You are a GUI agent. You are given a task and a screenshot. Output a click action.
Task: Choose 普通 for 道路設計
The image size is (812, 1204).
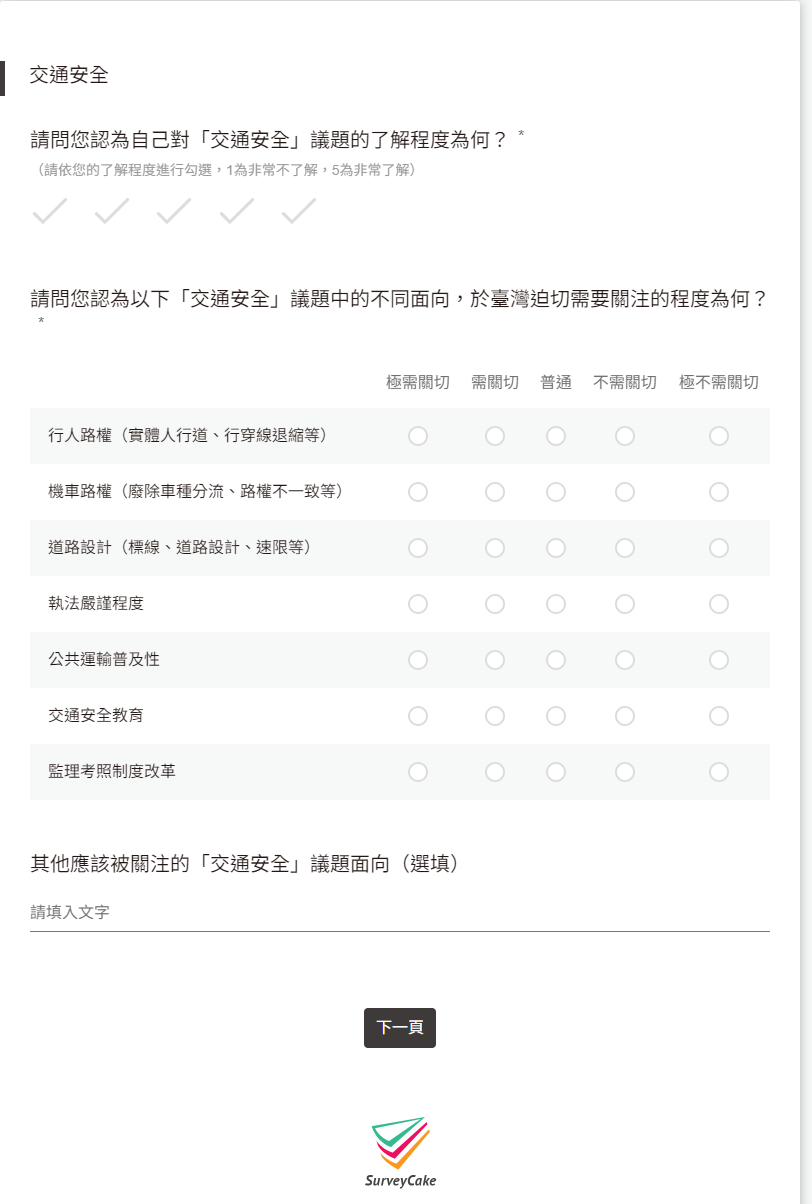pos(556,548)
